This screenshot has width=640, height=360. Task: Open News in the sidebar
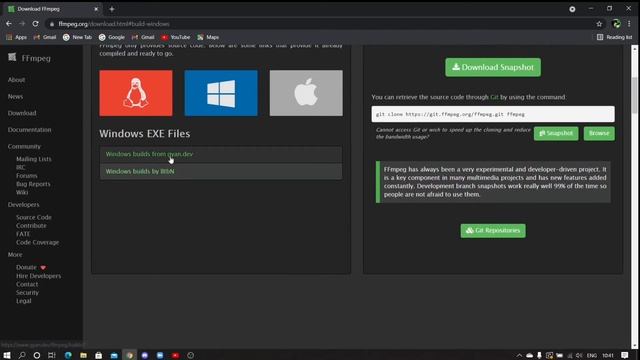(15, 97)
